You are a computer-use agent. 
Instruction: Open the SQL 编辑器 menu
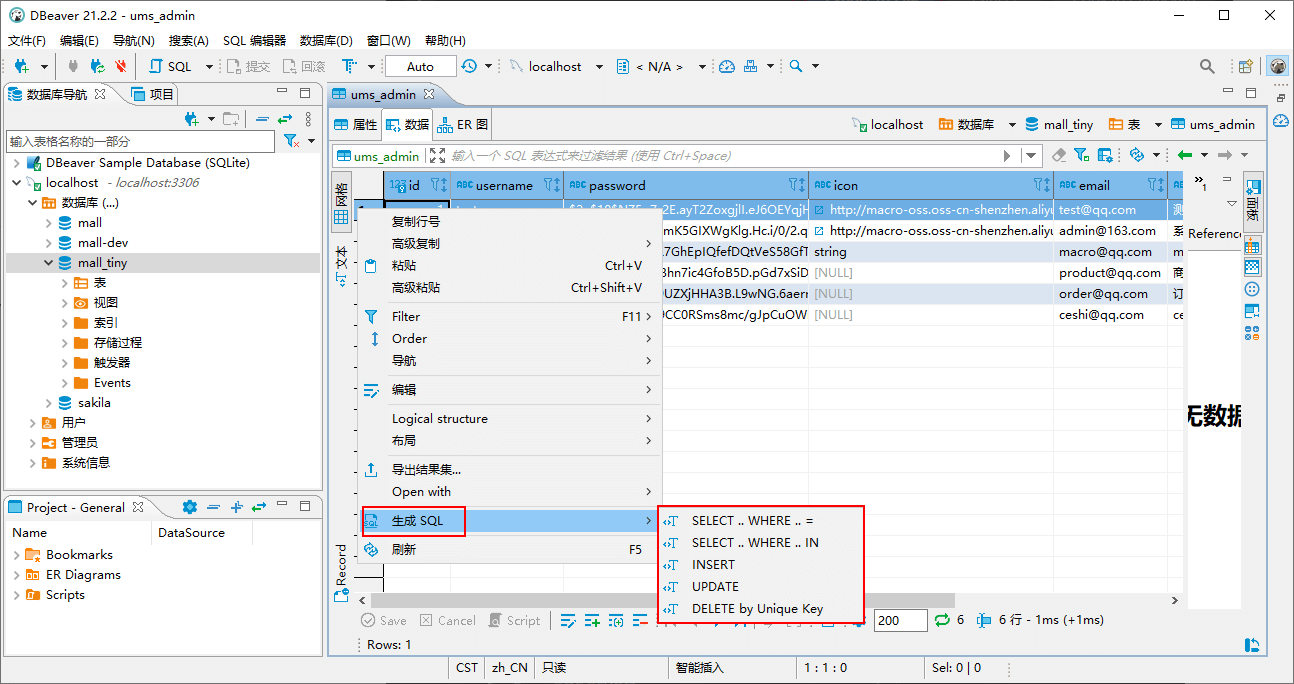(x=254, y=41)
